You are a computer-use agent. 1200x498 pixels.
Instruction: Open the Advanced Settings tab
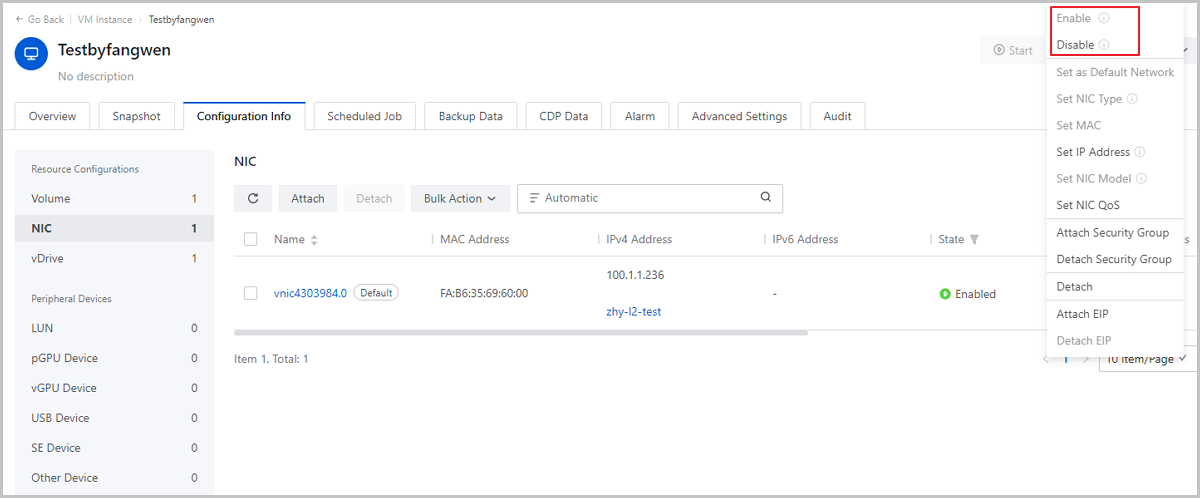(x=739, y=116)
